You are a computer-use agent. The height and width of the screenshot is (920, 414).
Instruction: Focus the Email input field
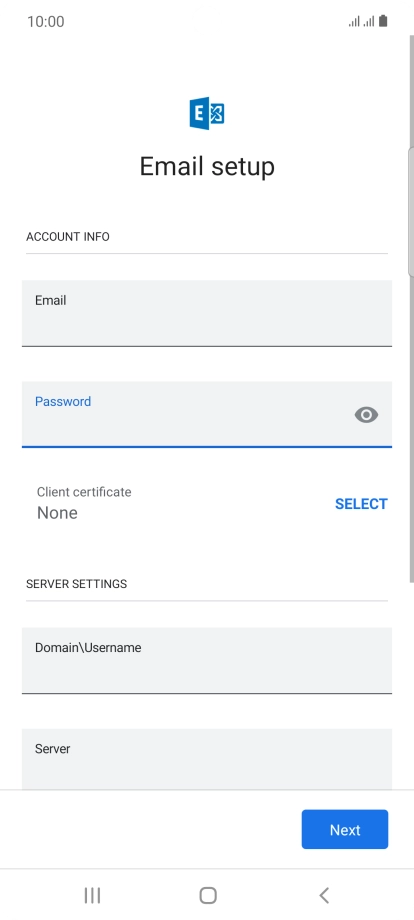point(207,313)
